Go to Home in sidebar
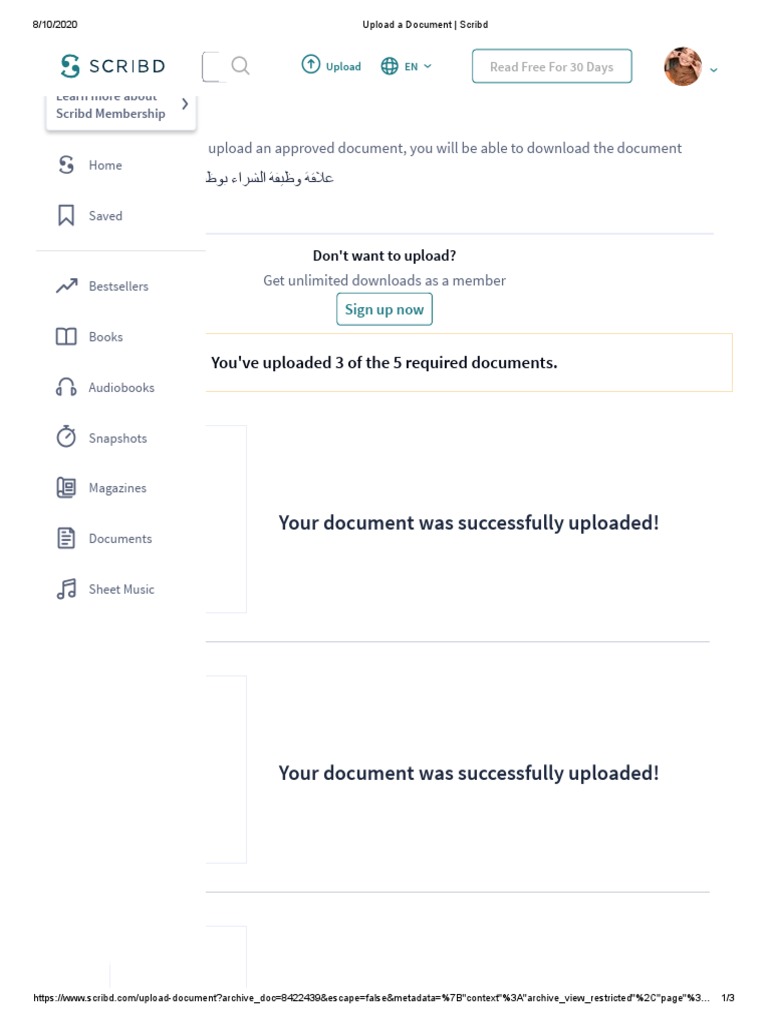Image resolution: width=768 pixels, height=1024 pixels. (x=105, y=165)
